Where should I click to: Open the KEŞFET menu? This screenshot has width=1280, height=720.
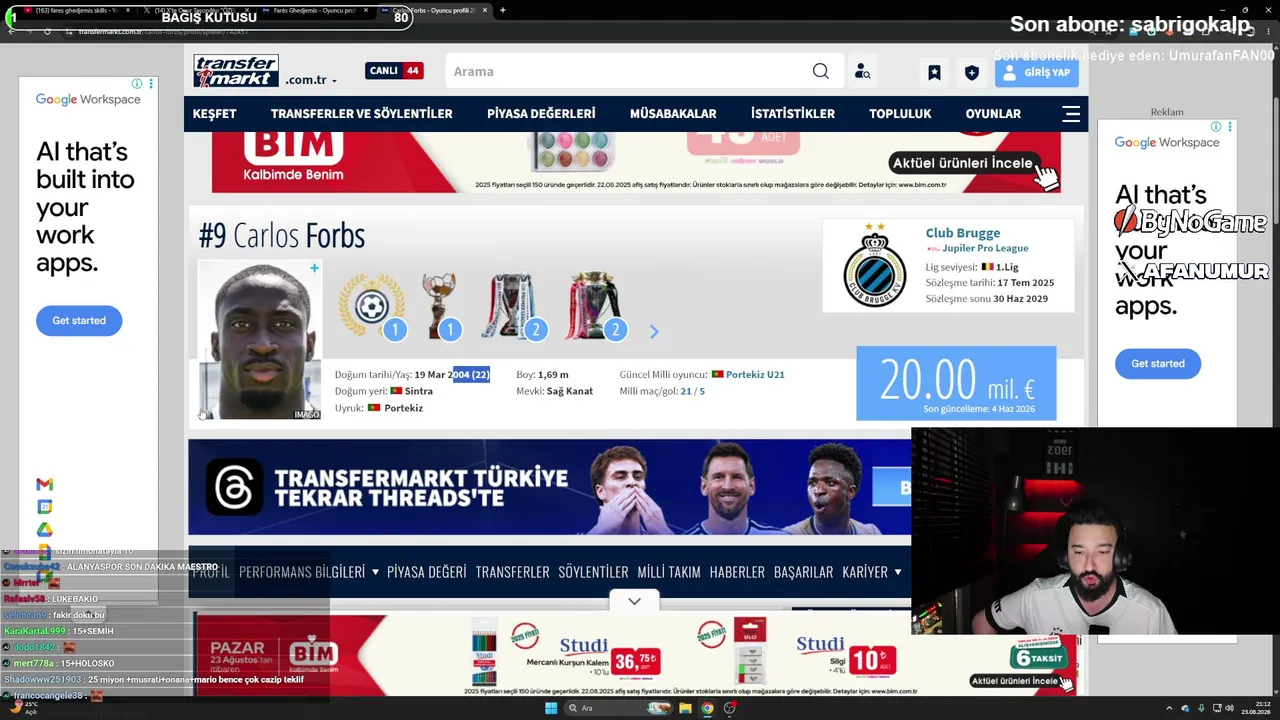coord(215,114)
